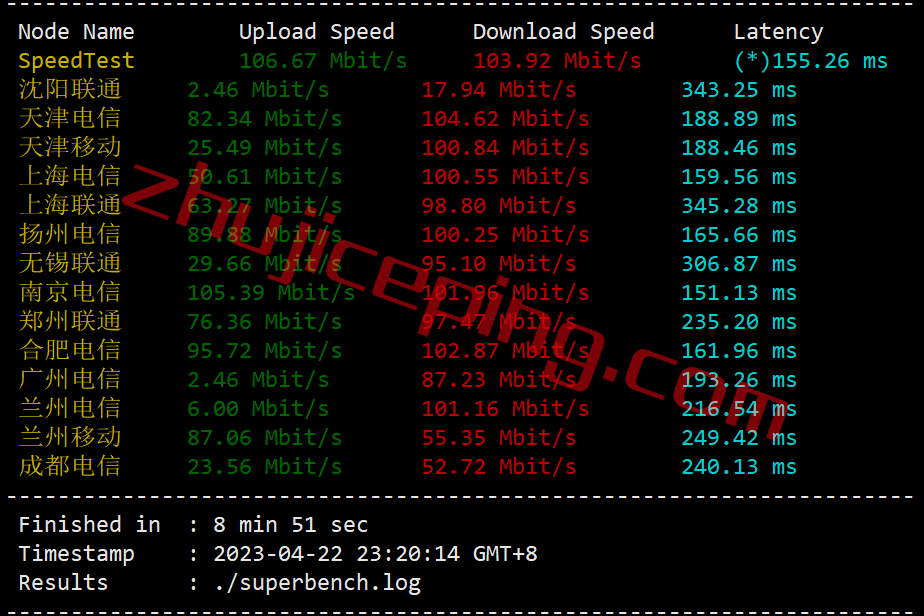Click the 103.92 Mbit/s download value
Screen dimensions: 924x616
557,61
